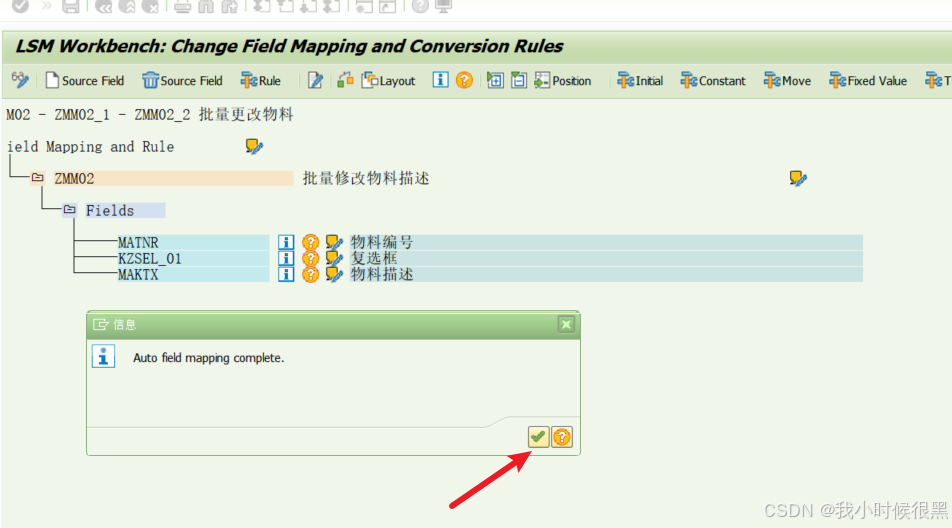Toggle display/change mode icon in toolbar
The image size is (952, 528).
19,80
